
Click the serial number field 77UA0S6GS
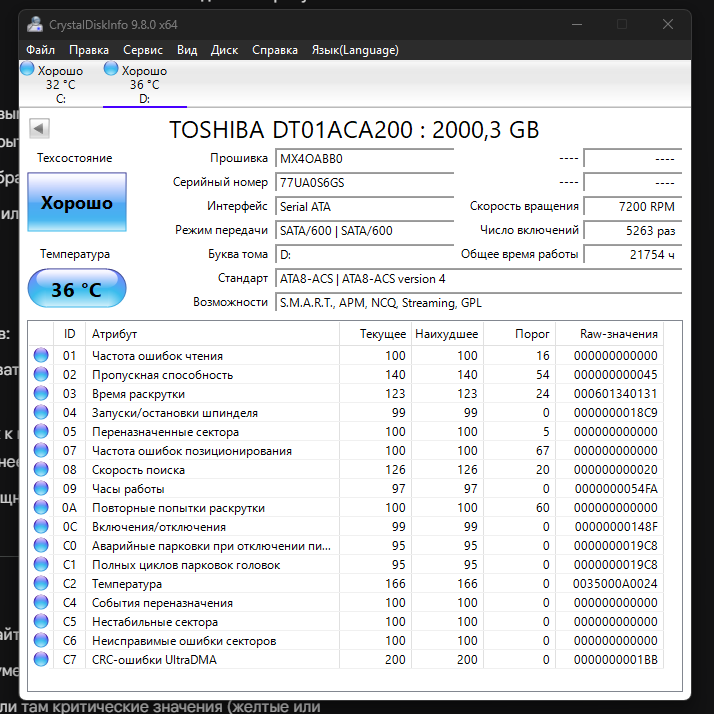(364, 183)
